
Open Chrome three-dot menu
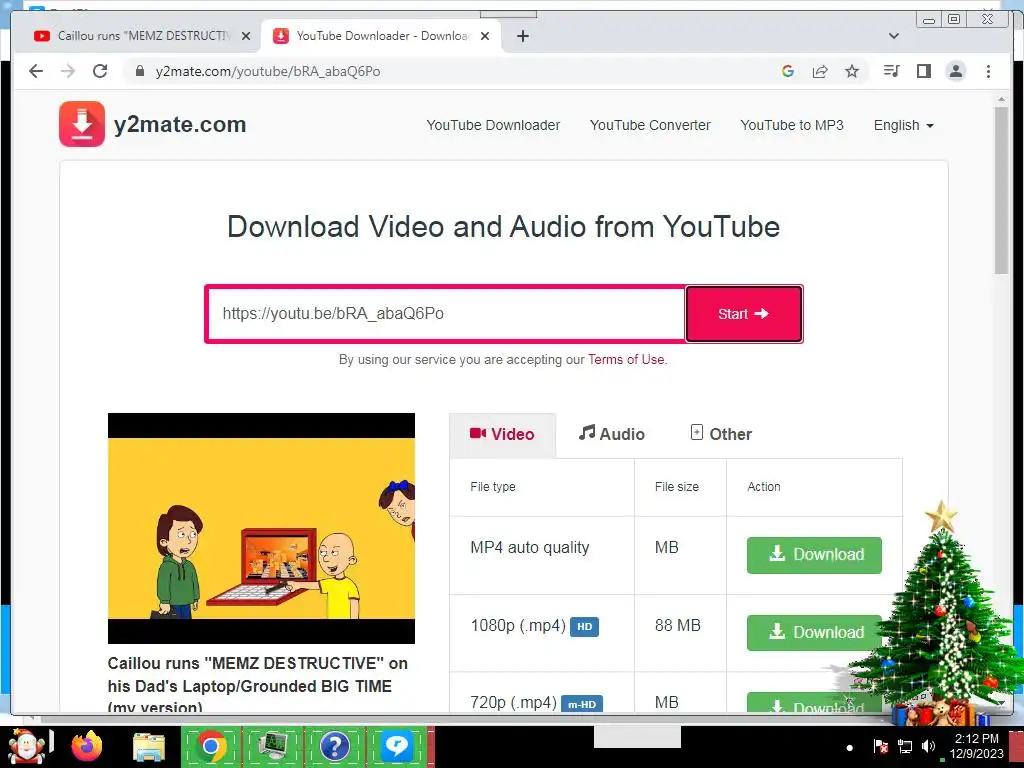(x=988, y=71)
